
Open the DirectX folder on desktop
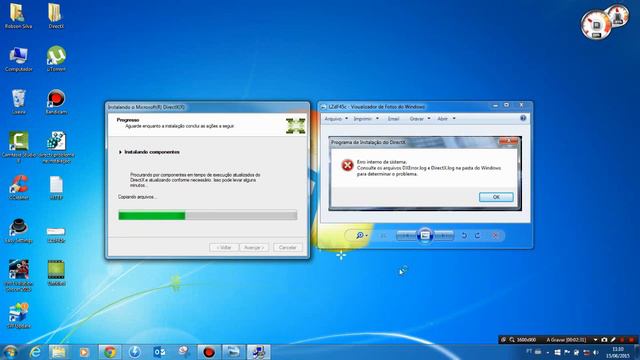coord(56,15)
